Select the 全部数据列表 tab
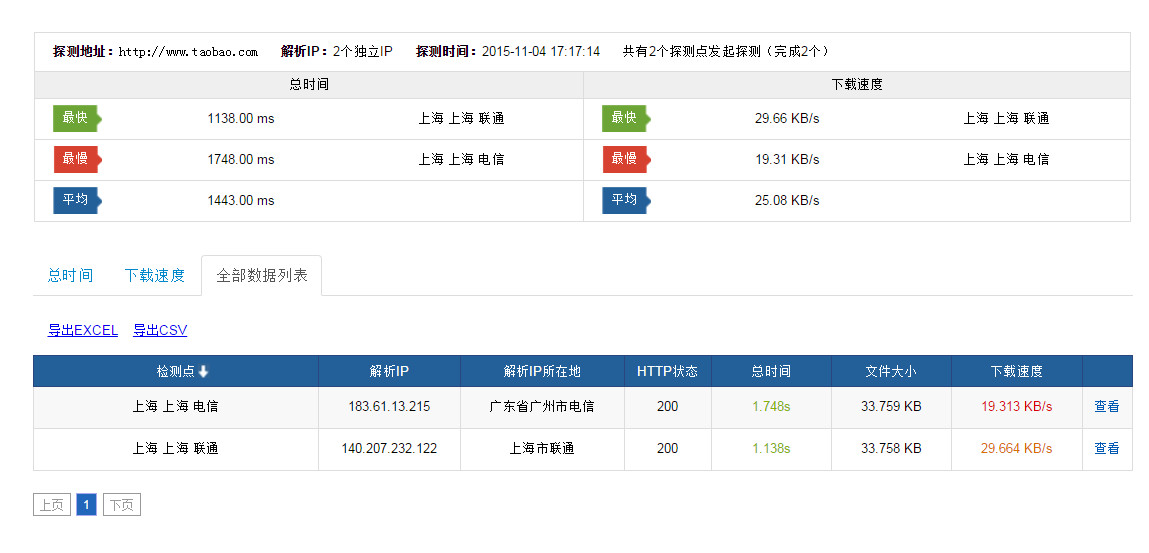Viewport: 1149px width, 553px height. [x=262, y=276]
